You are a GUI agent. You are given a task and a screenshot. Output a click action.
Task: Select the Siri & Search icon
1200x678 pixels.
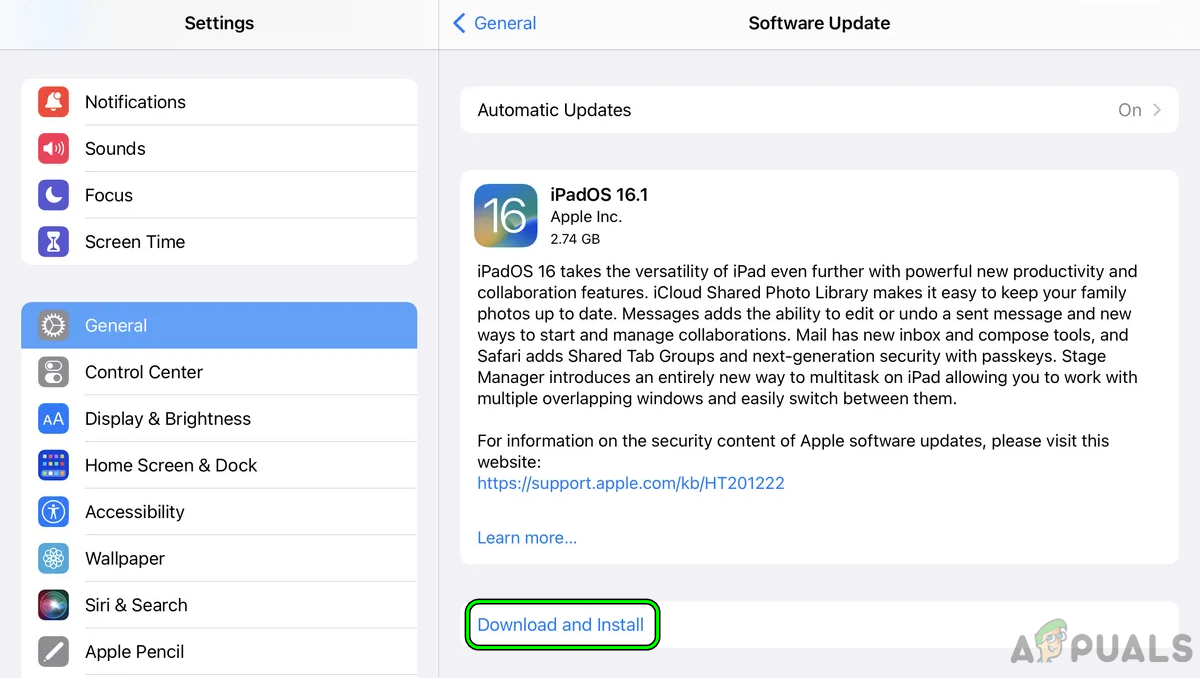point(53,605)
